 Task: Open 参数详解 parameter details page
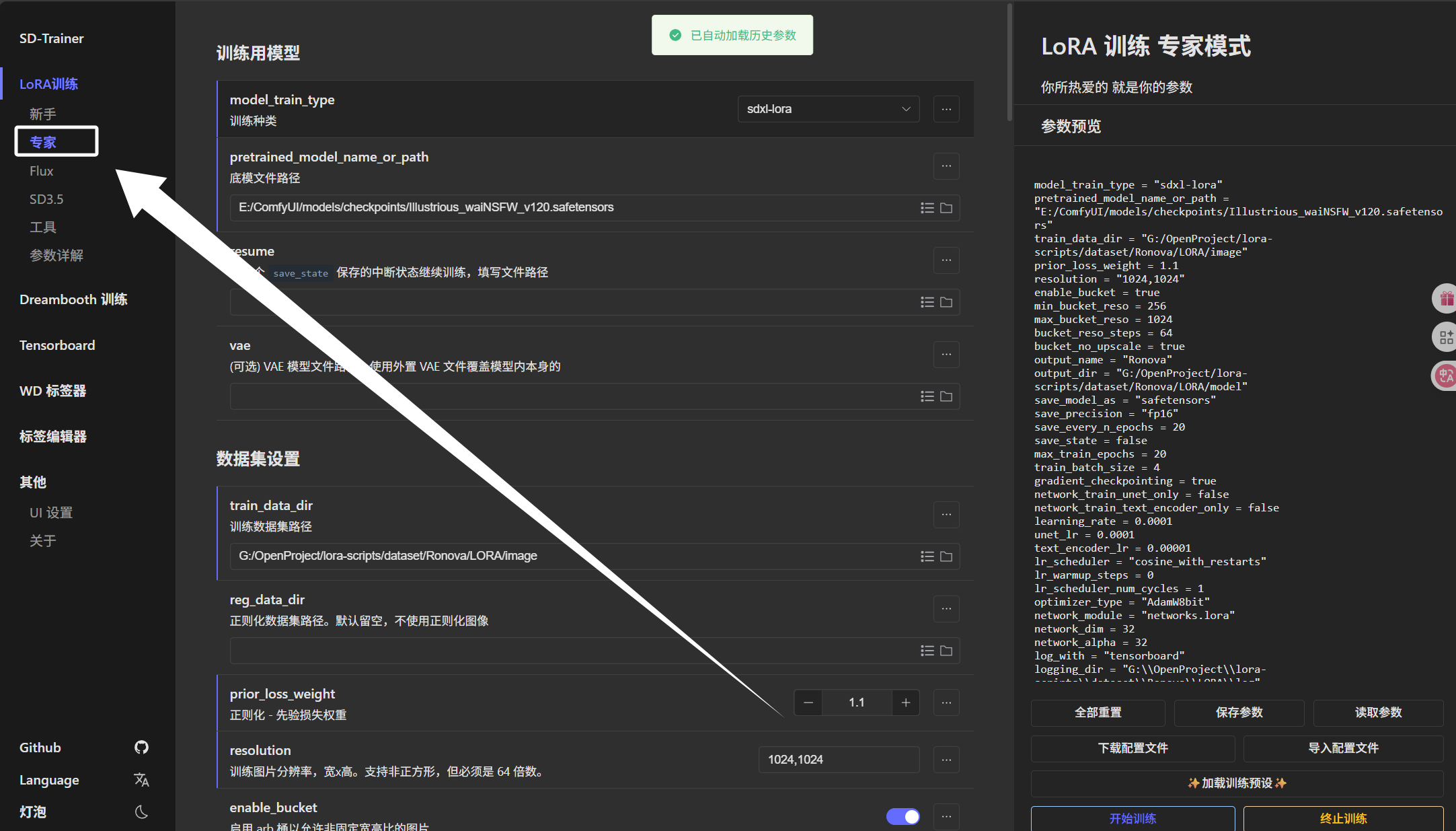pos(56,256)
